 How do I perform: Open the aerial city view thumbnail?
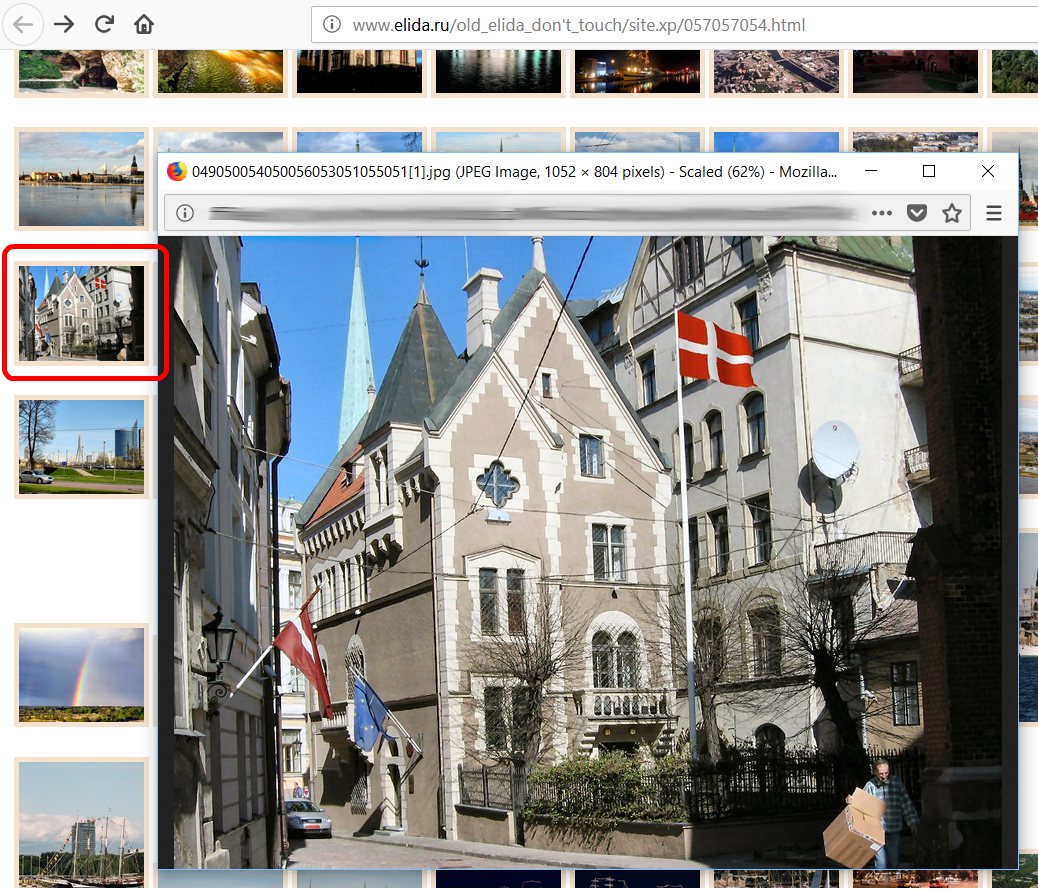[x=777, y=71]
